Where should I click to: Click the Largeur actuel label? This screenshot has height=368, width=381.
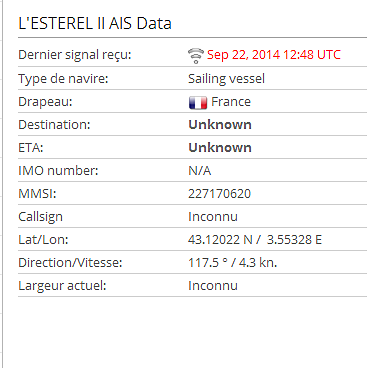coord(62,286)
